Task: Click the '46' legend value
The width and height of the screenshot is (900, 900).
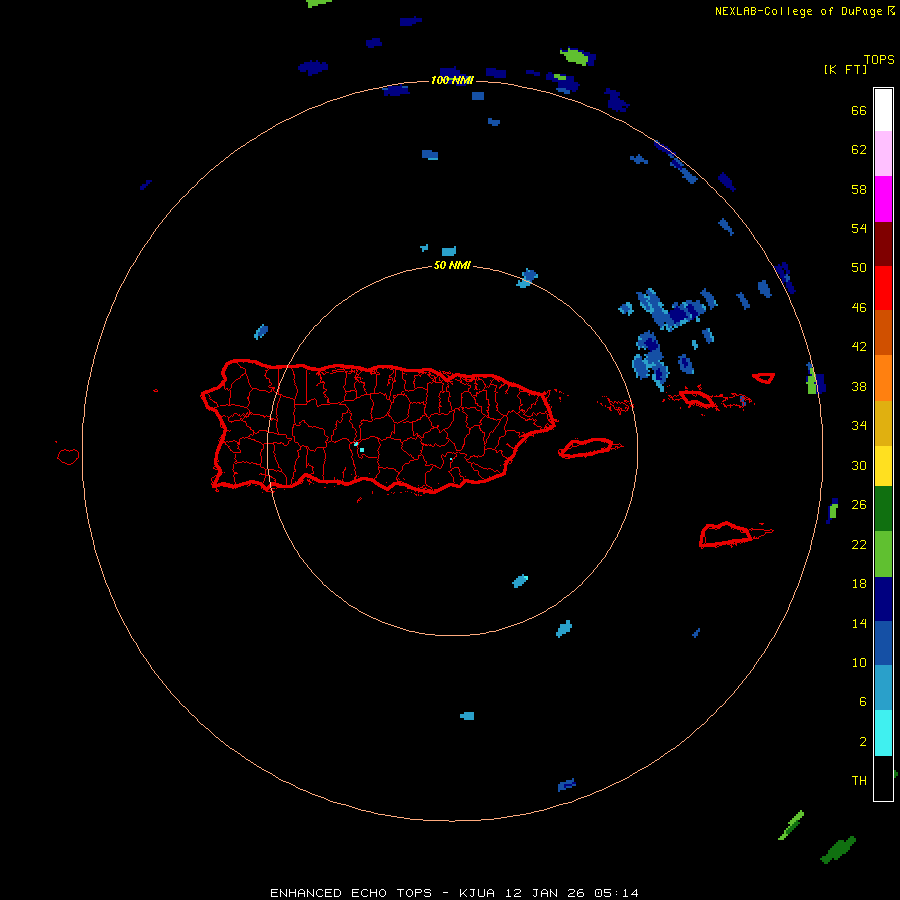Action: [859, 308]
